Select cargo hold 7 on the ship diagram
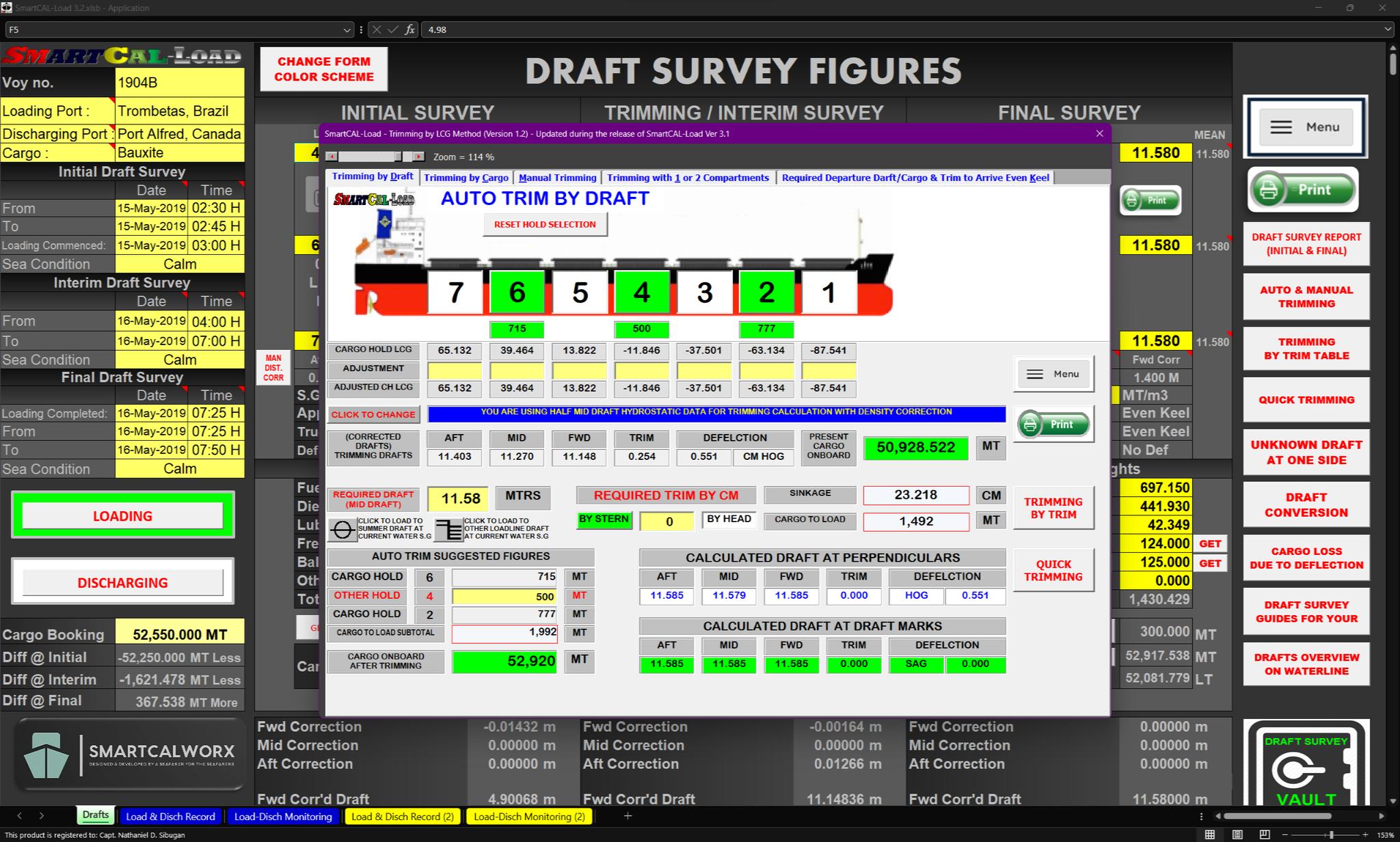Image resolution: width=1400 pixels, height=842 pixels. click(455, 293)
